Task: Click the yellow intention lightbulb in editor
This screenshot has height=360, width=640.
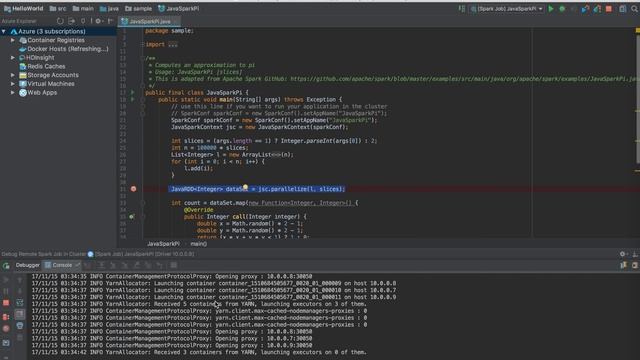Action: (x=245, y=187)
